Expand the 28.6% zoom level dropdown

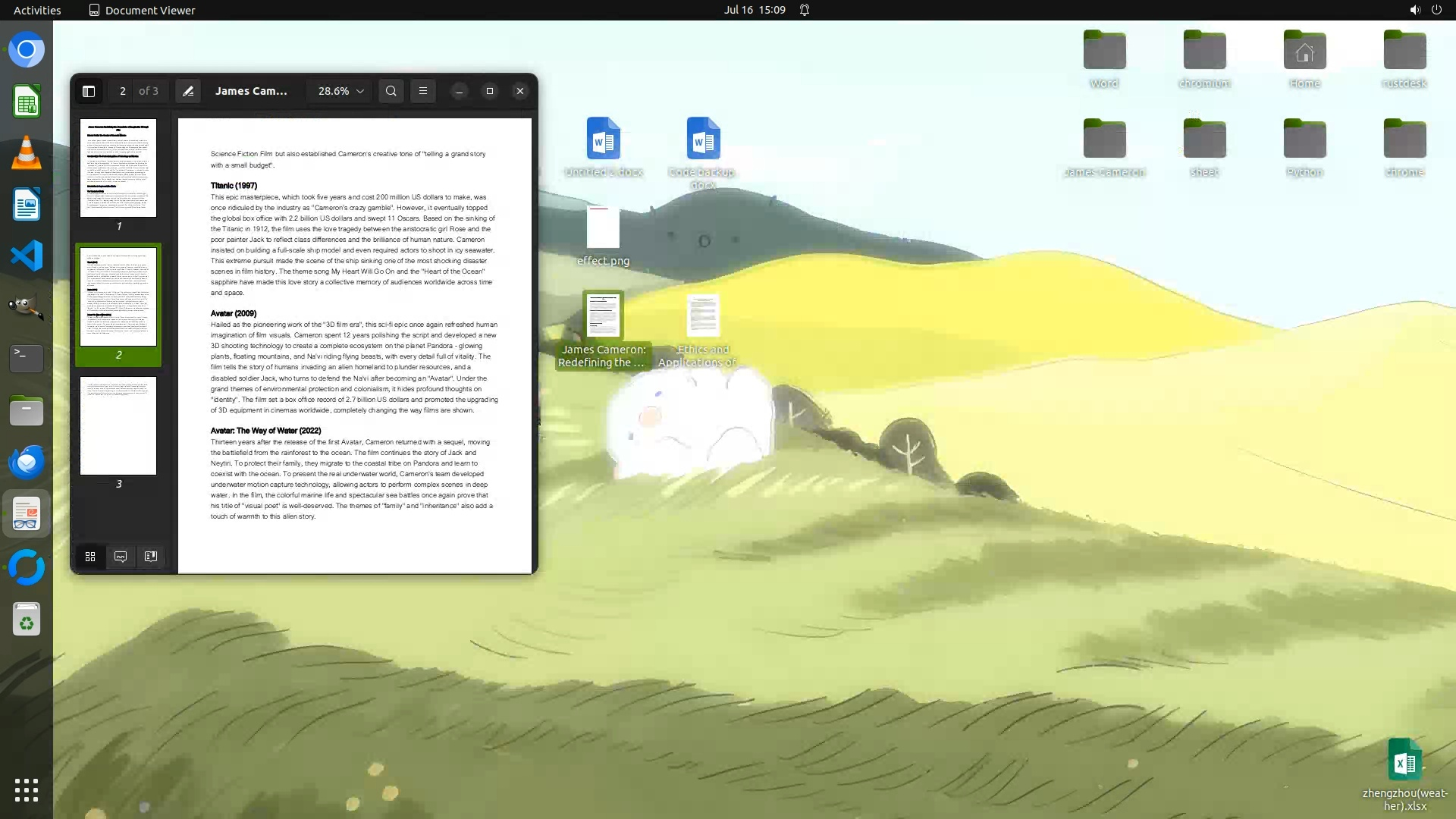tap(340, 91)
